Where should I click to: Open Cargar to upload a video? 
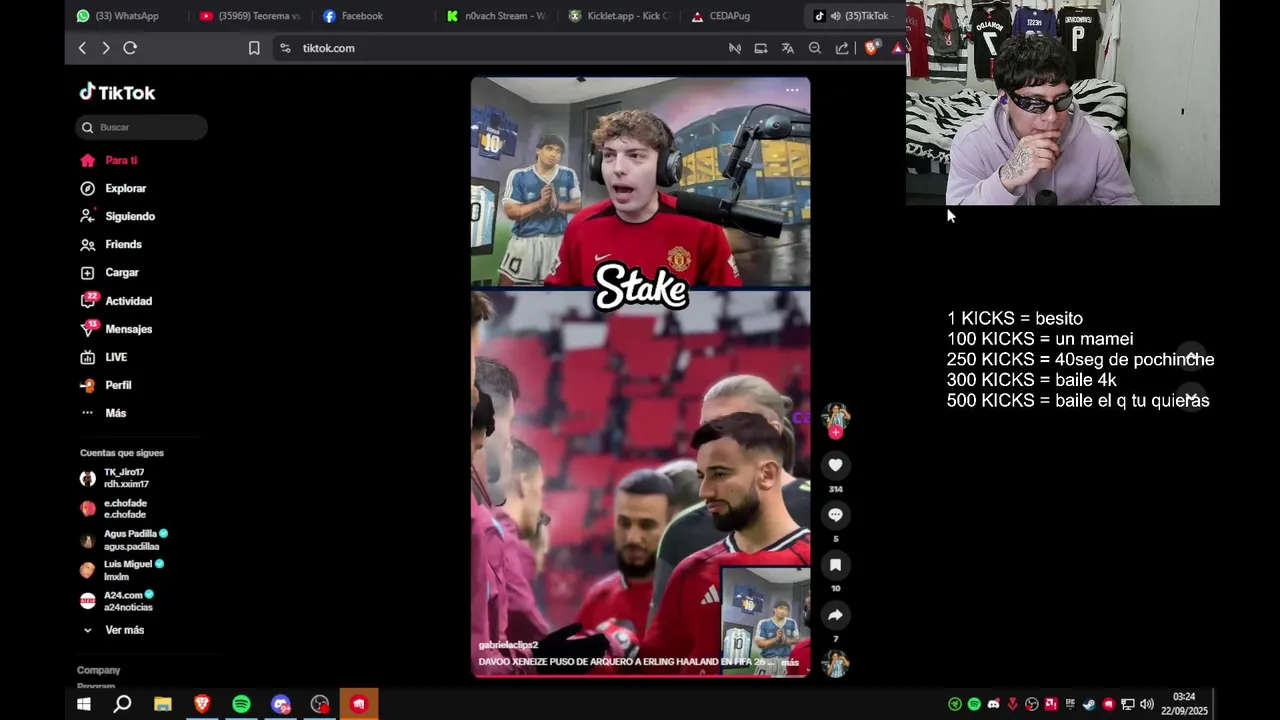click(109, 272)
